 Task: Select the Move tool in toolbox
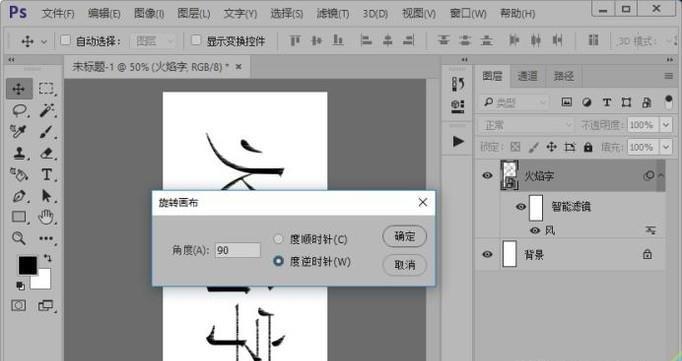click(19, 89)
